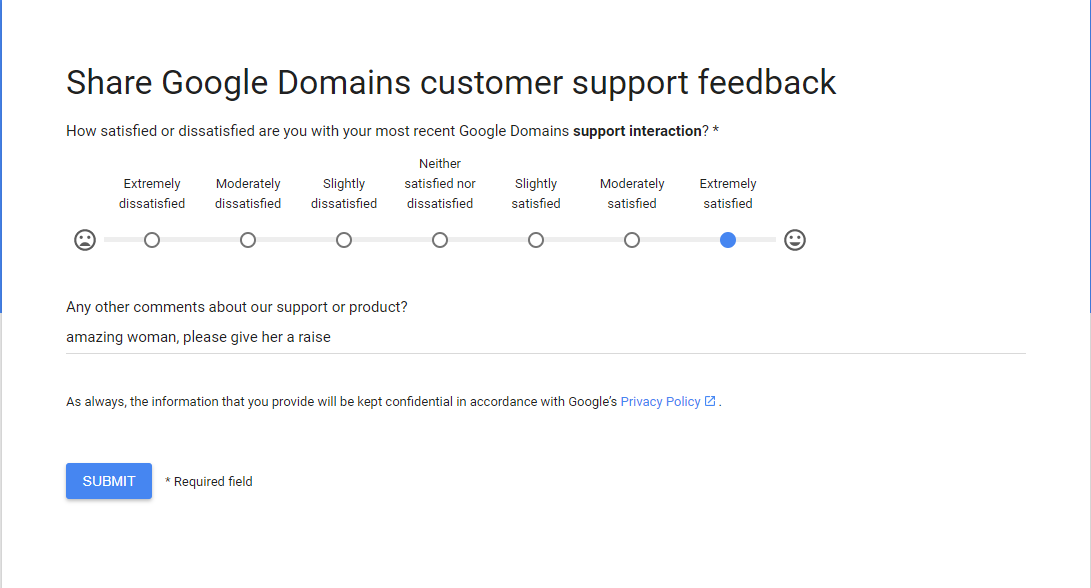Click the Extremely dissatisfied label text
Image resolution: width=1091 pixels, height=588 pixels.
point(152,193)
